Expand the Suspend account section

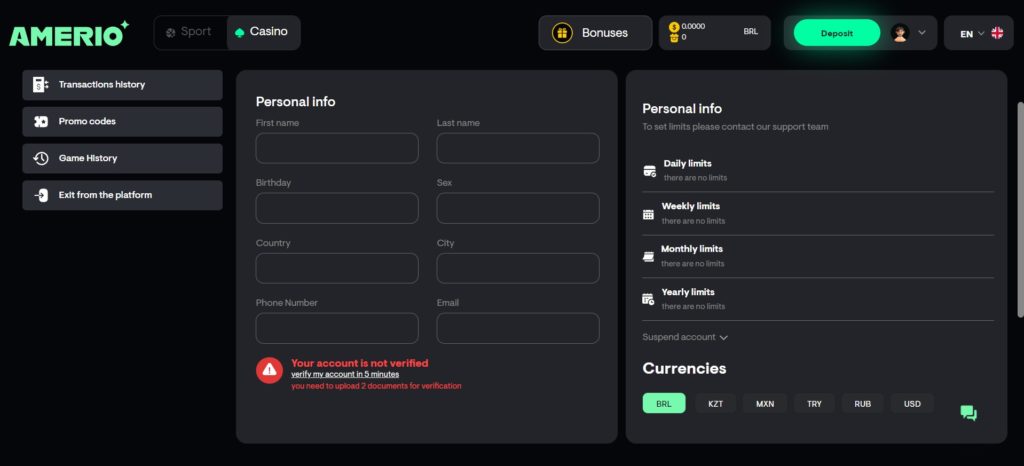tap(684, 337)
